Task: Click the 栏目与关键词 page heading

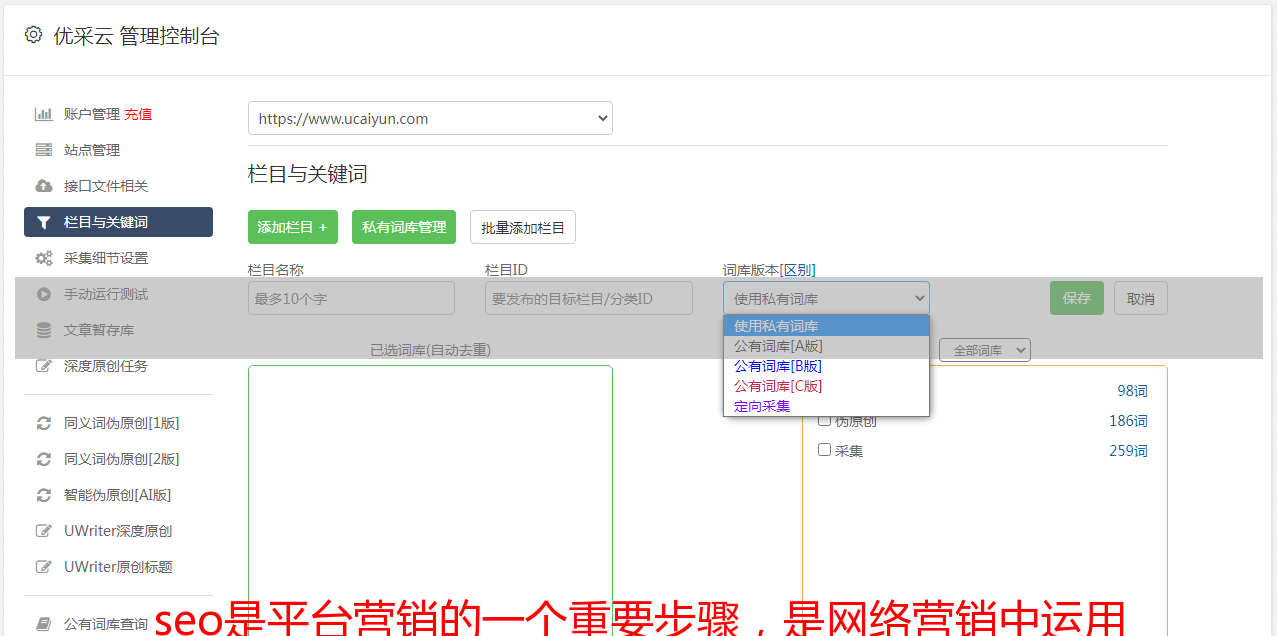Action: click(308, 174)
